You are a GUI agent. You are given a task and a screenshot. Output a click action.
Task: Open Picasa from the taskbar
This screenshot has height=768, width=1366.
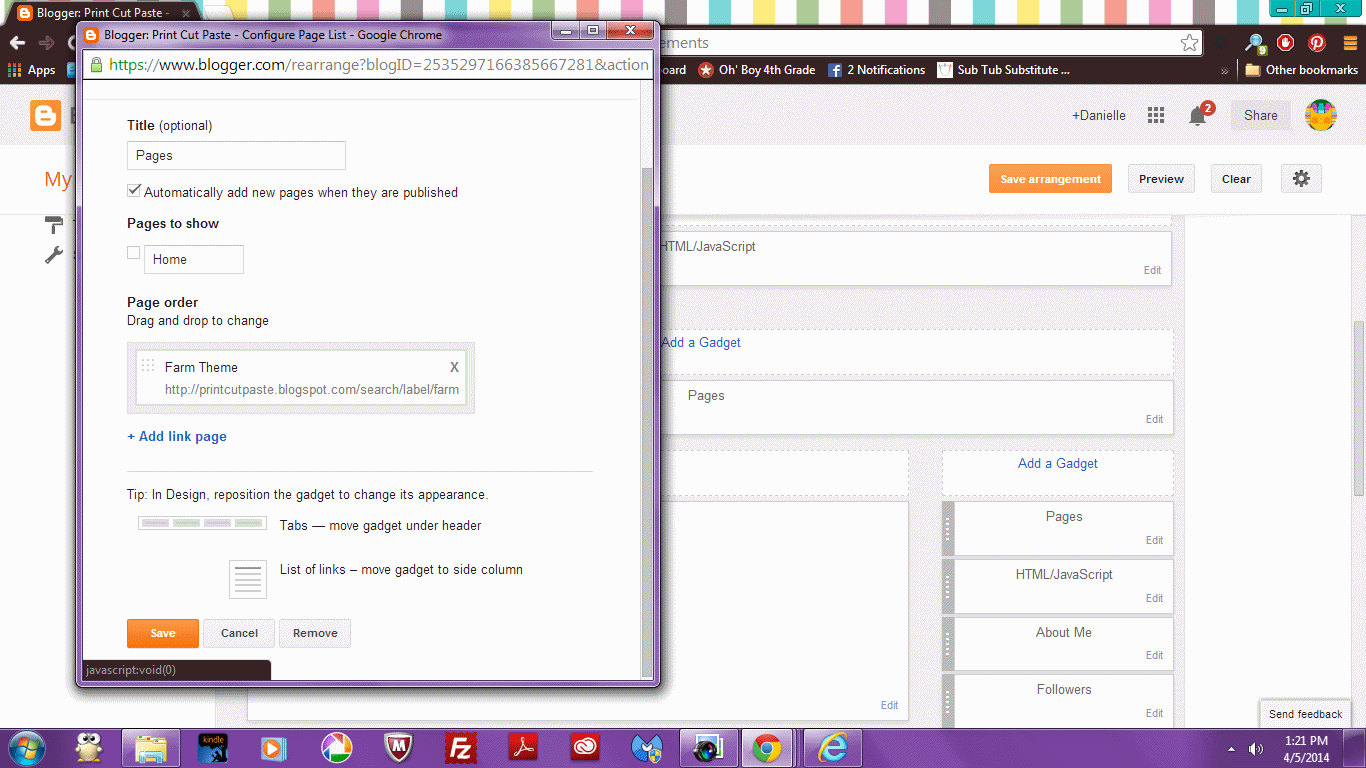coord(336,748)
